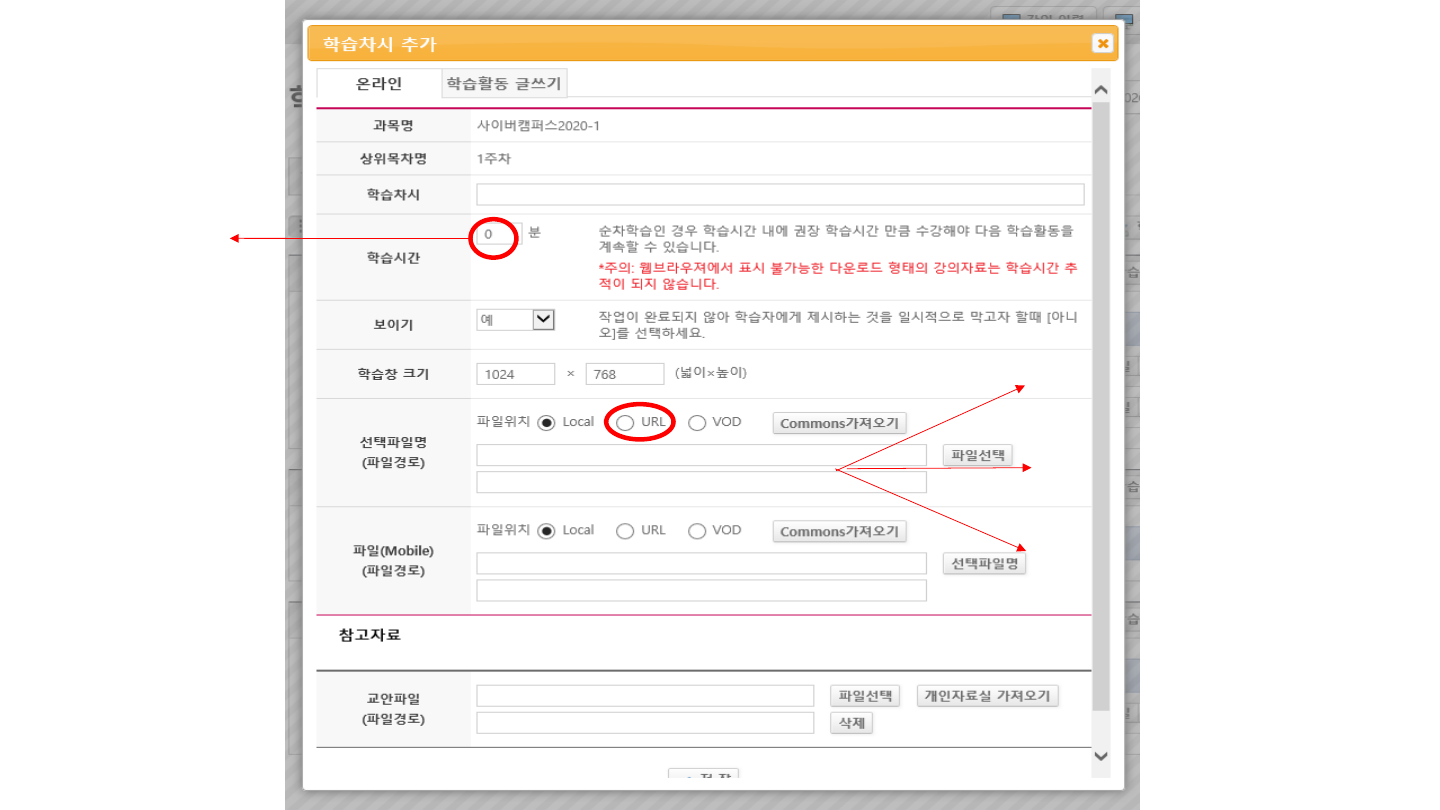This screenshot has height=810, width=1440.
Task: Click 파일선택 button in 선택파일명 row
Action: point(977,455)
